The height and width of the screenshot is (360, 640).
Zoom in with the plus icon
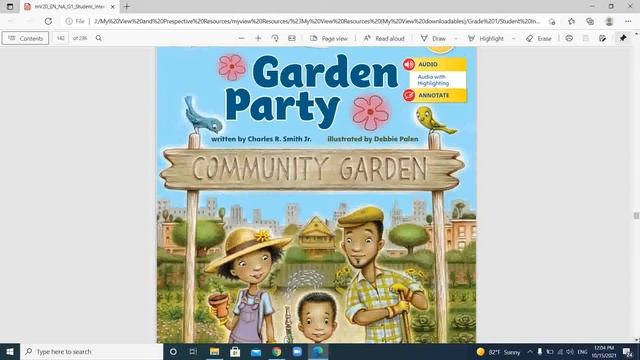click(258, 38)
